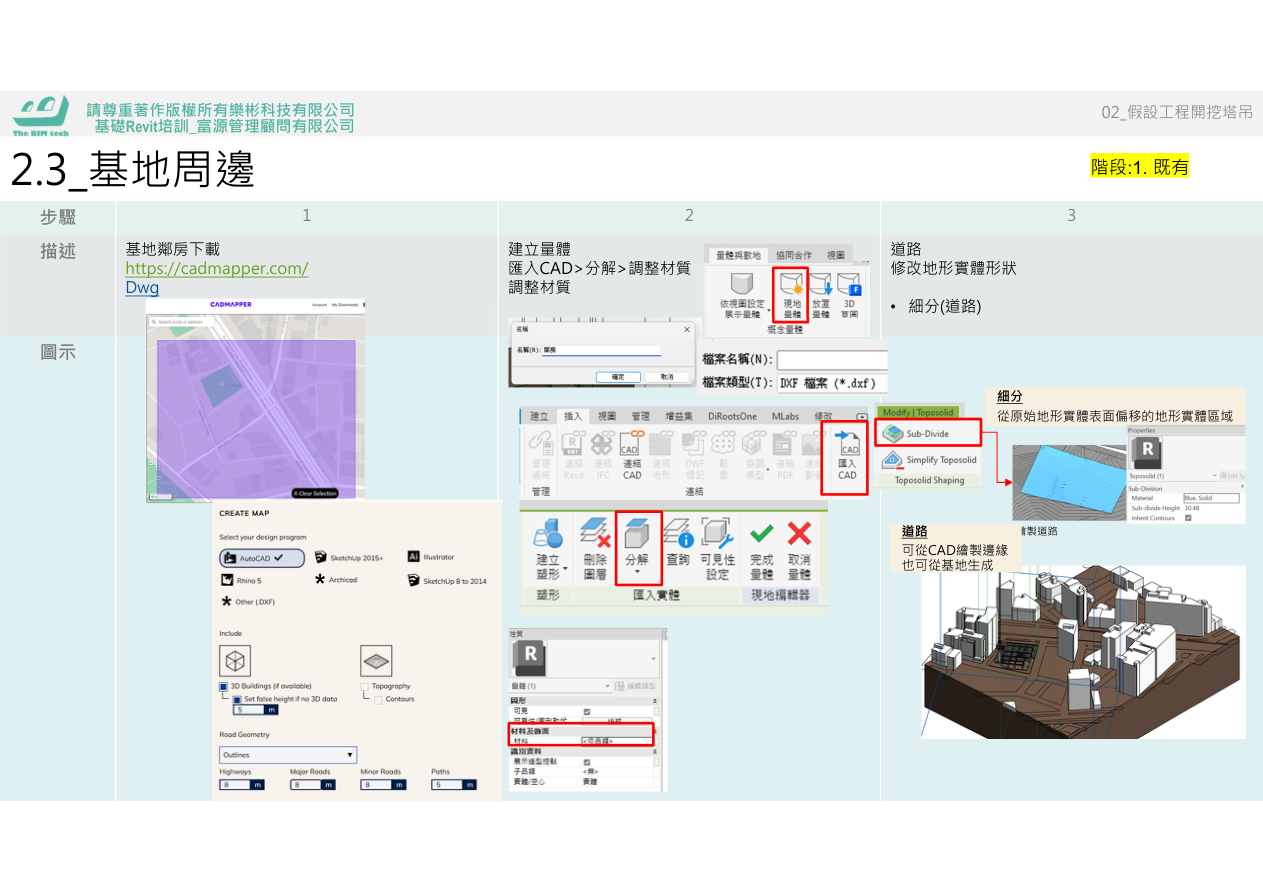Toggle 展示造型控點 shape handles checkbox

[586, 762]
